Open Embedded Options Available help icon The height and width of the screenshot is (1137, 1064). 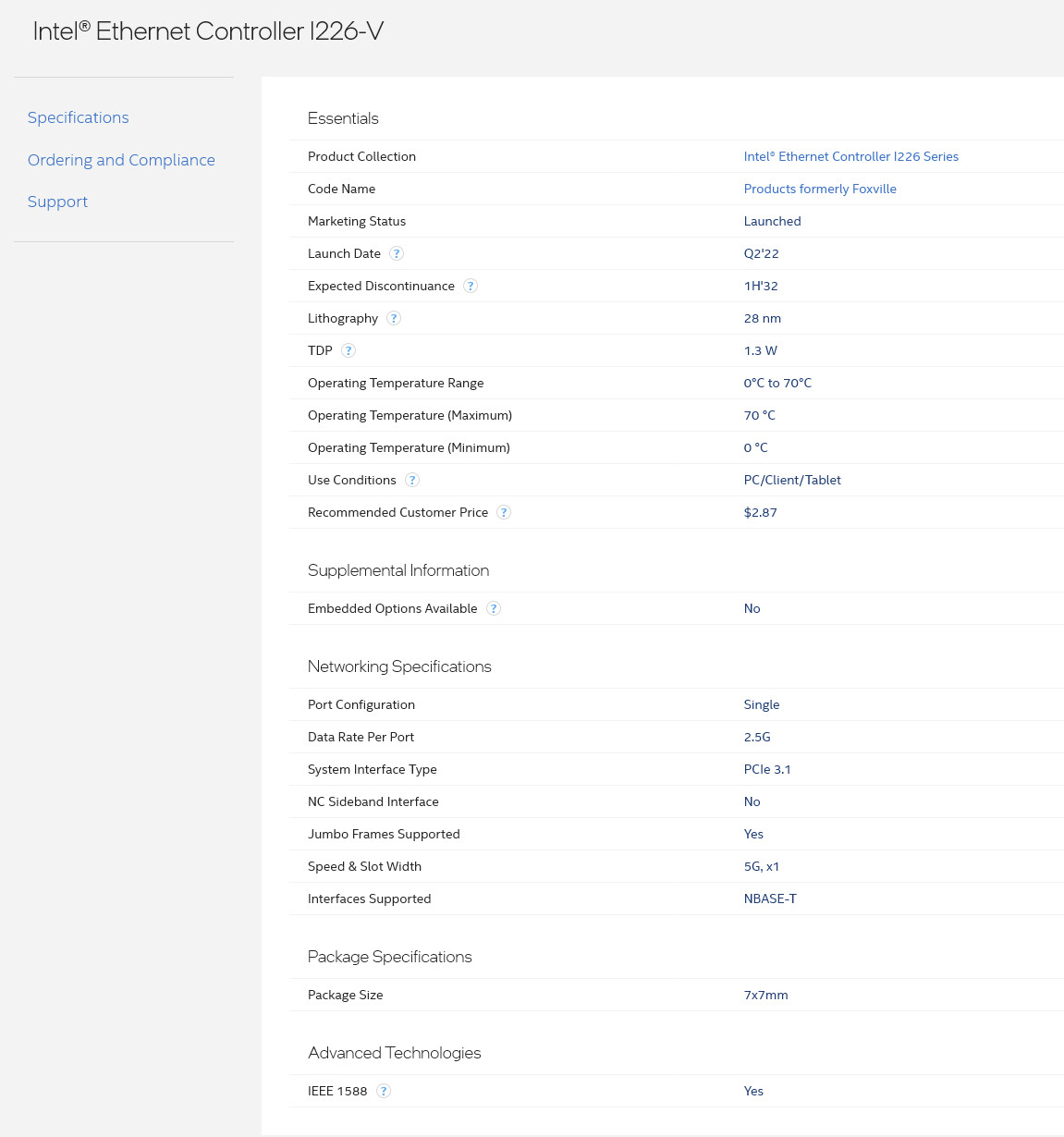[494, 608]
